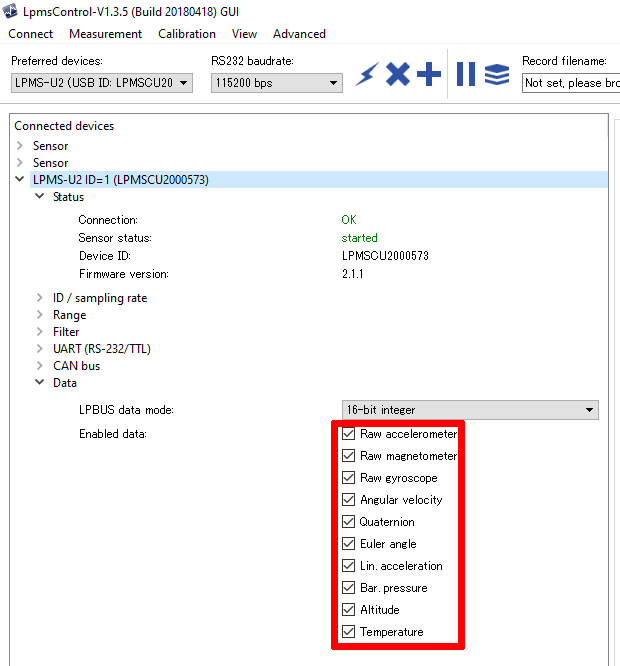Toggle the Euler angle checkbox
620x666 pixels.
point(348,544)
